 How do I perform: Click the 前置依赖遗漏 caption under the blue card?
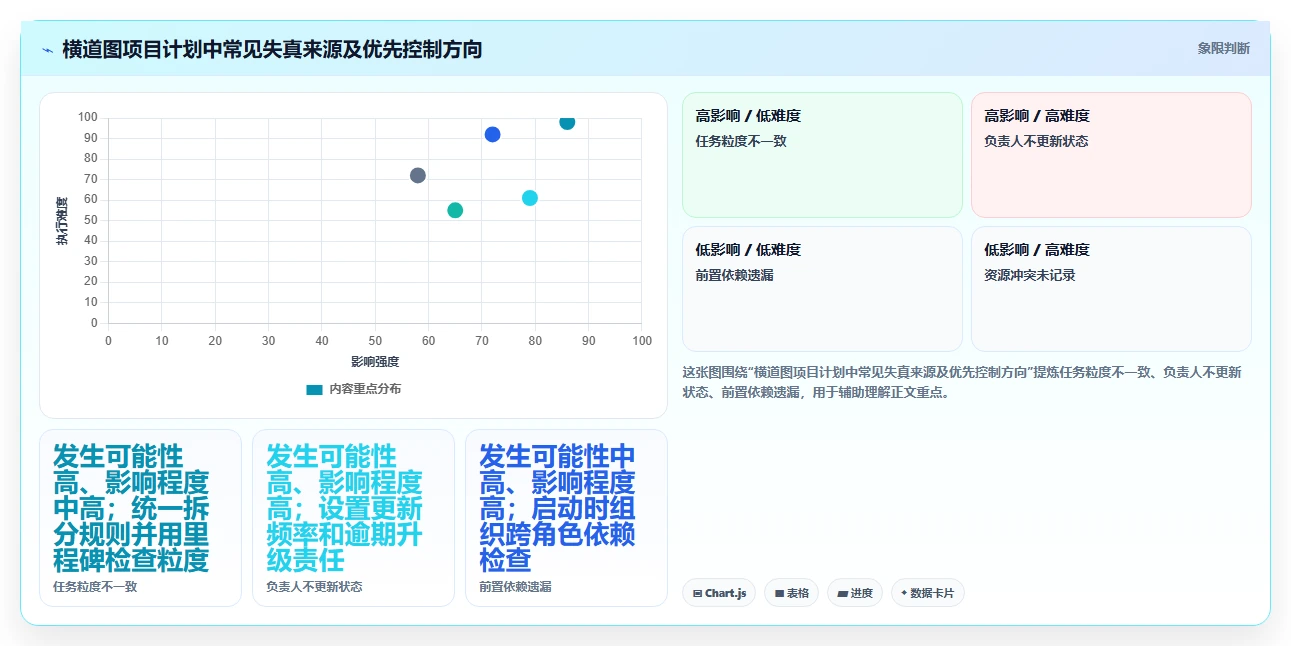click(x=515, y=587)
